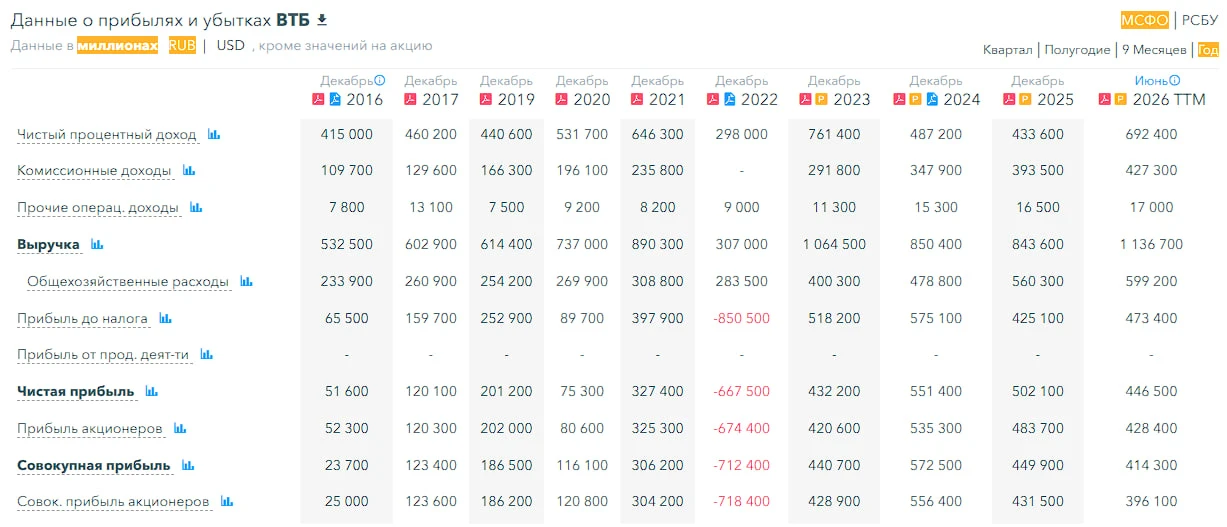The width and height of the screenshot is (1227, 527).
Task: Open the 2017 PDF report icon
Action: (x=409, y=99)
